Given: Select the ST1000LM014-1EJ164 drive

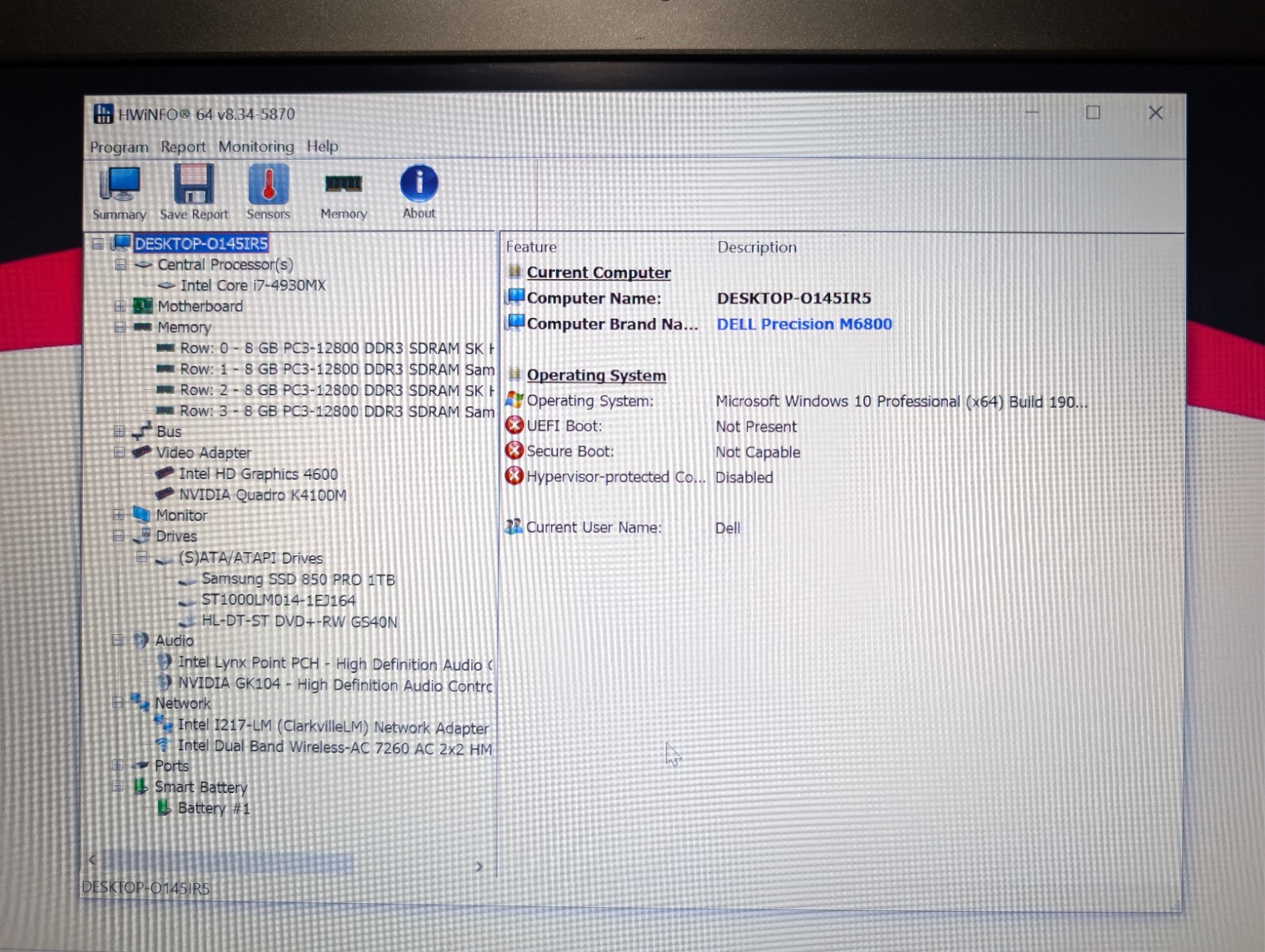Looking at the screenshot, I should [278, 600].
